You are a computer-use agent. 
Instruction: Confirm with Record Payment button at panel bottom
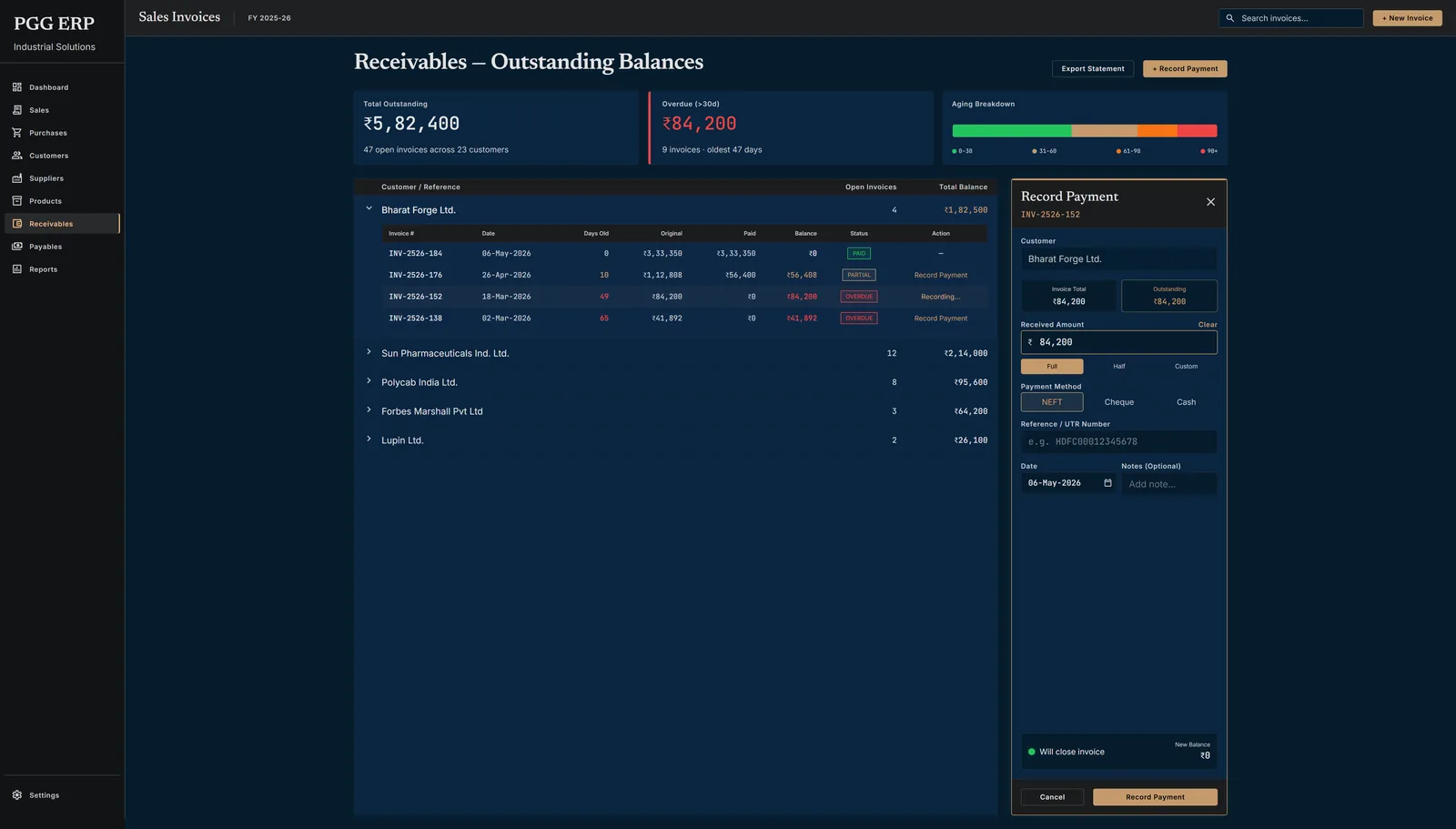[1155, 797]
